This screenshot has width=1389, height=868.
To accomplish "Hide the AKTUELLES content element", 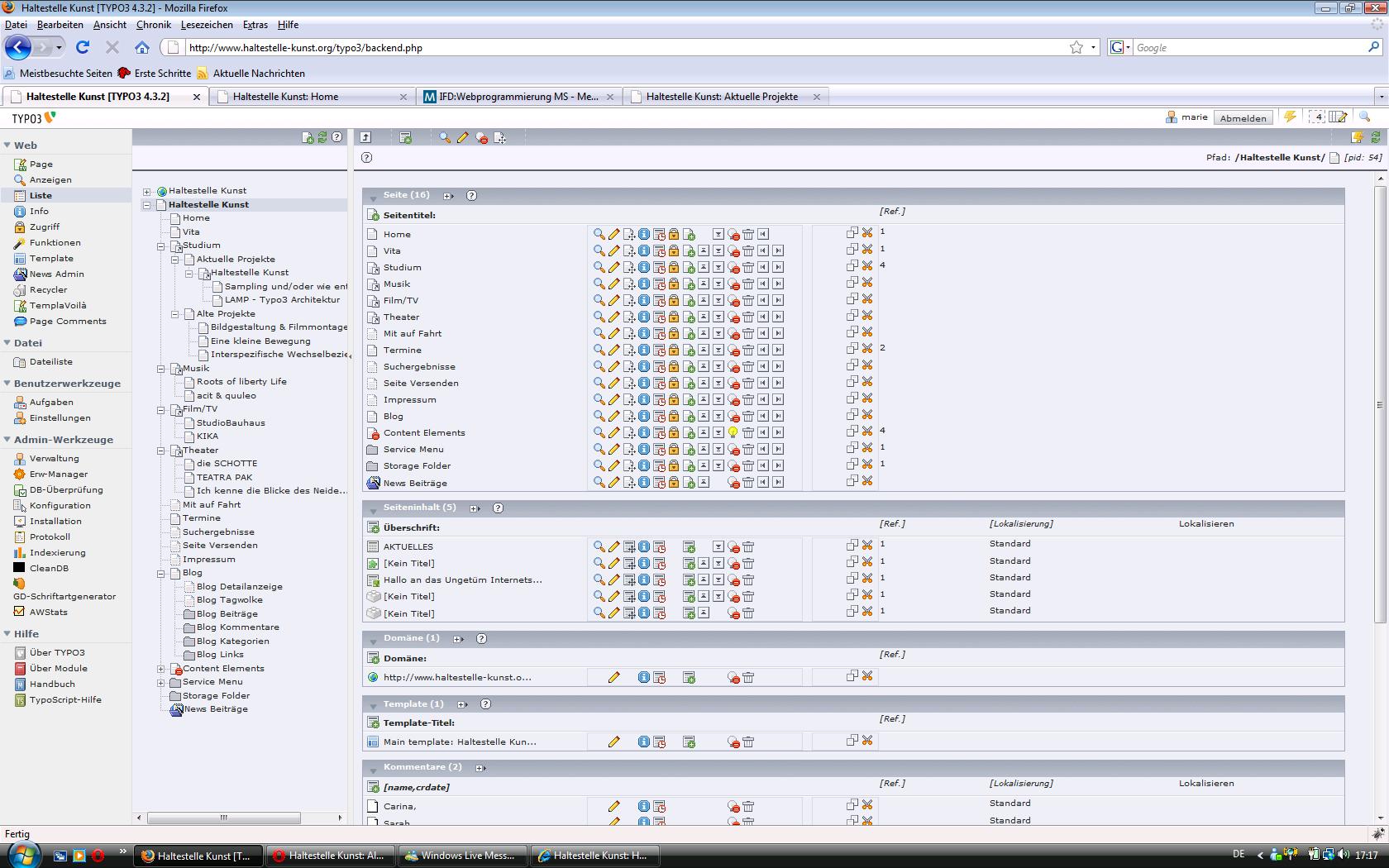I will [x=733, y=546].
